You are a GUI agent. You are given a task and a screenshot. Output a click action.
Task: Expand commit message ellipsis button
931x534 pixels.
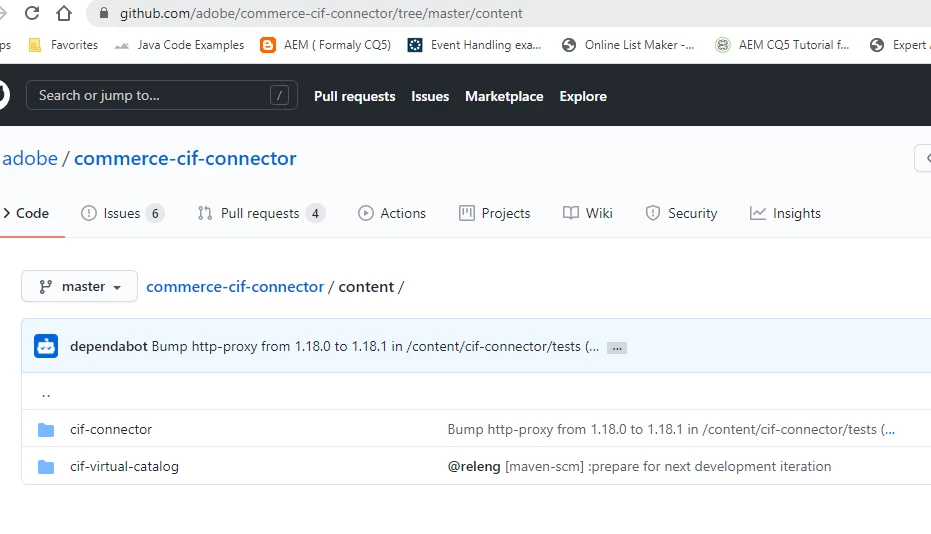coord(617,348)
